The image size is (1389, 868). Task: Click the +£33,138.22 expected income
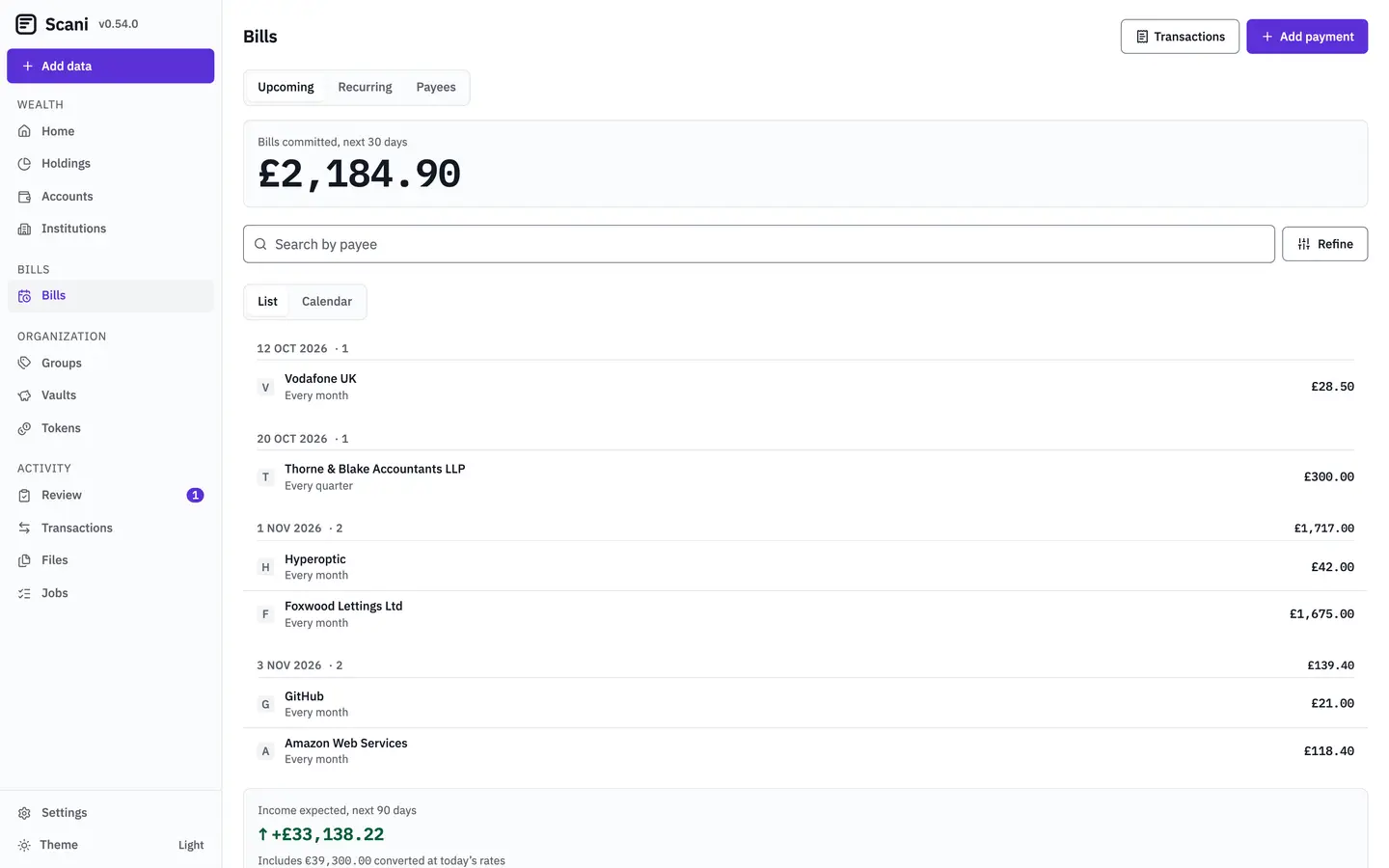tap(321, 834)
